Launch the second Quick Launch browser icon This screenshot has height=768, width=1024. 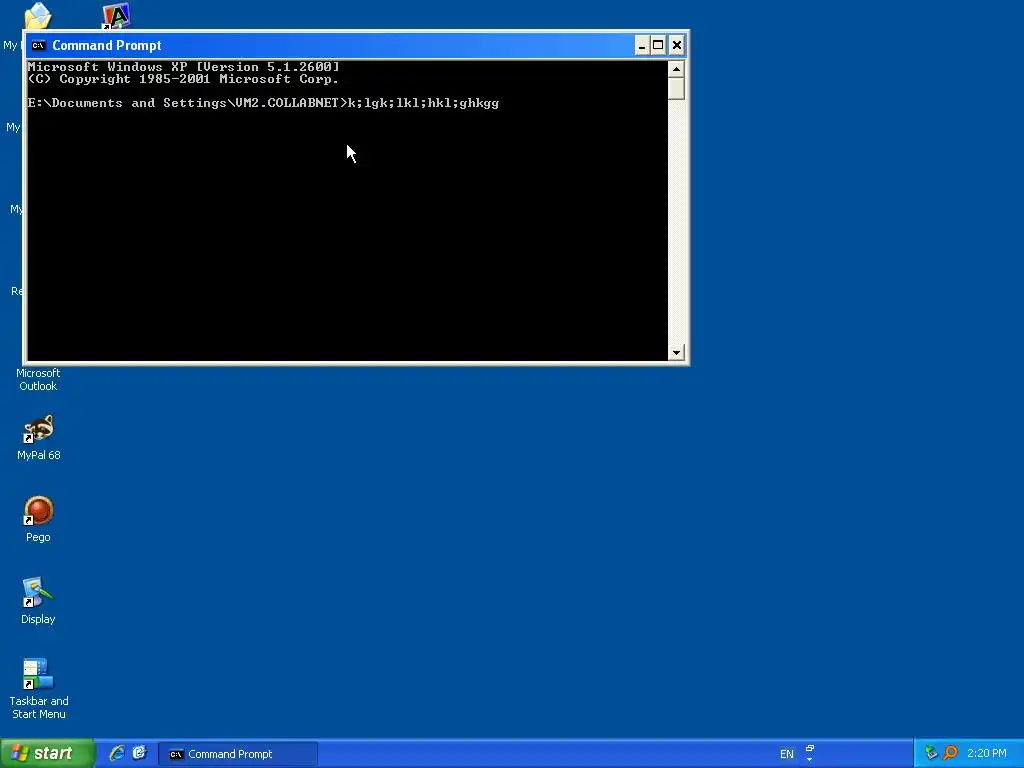[139, 753]
